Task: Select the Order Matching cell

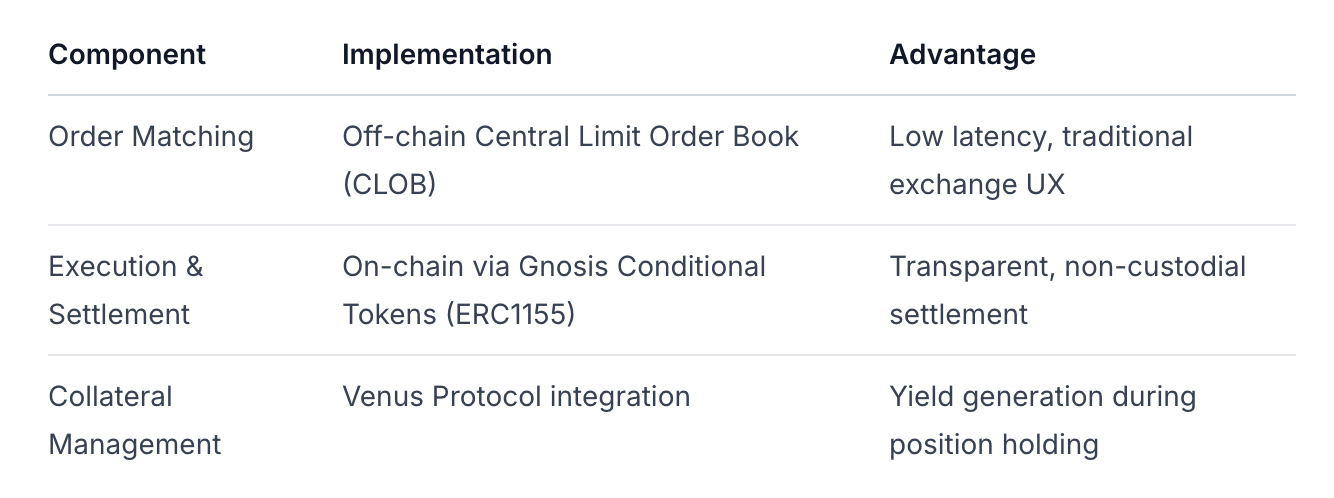Action: pos(151,136)
